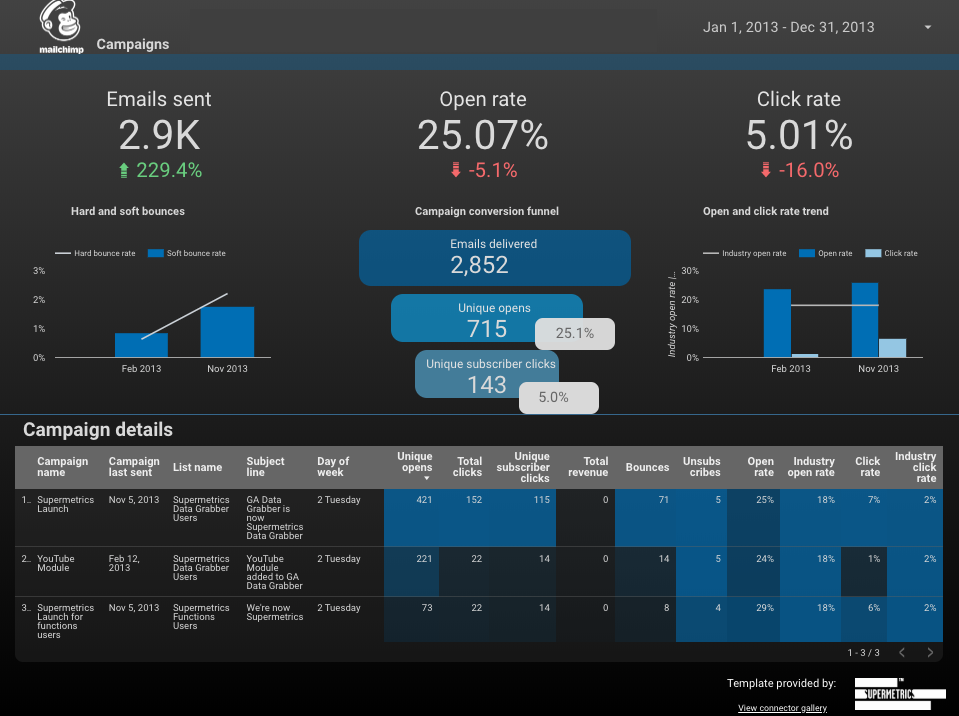
Task: Click the 25.07% open rate scorecard
Action: coord(483,135)
